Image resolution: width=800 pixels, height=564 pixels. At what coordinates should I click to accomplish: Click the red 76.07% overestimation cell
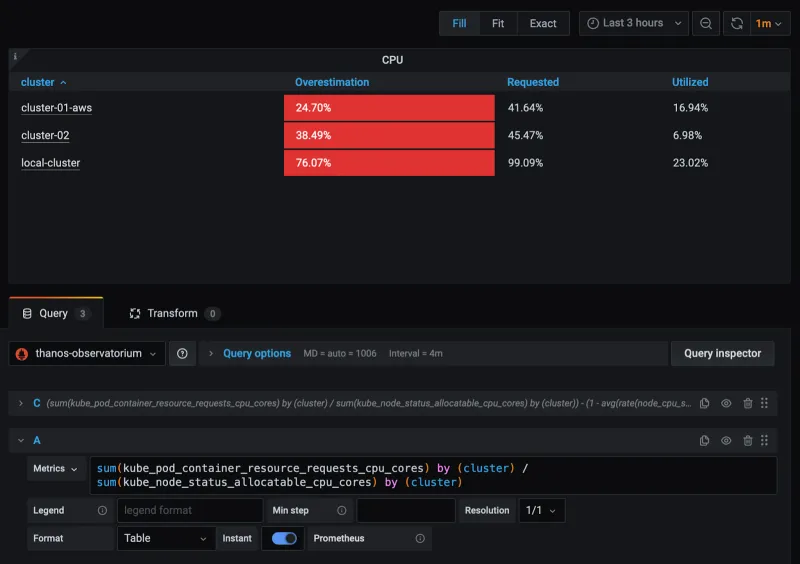(x=389, y=163)
